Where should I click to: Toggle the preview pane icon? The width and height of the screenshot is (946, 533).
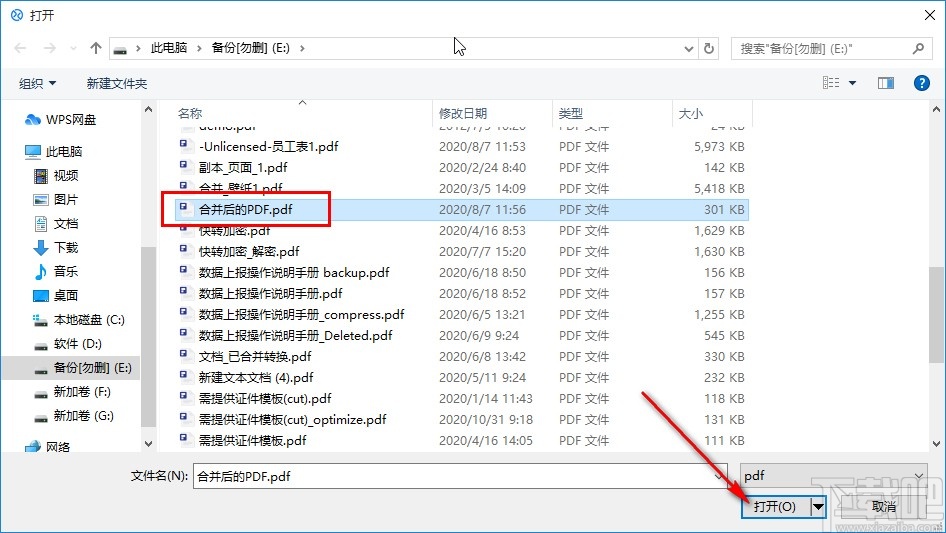pyautogui.click(x=886, y=83)
